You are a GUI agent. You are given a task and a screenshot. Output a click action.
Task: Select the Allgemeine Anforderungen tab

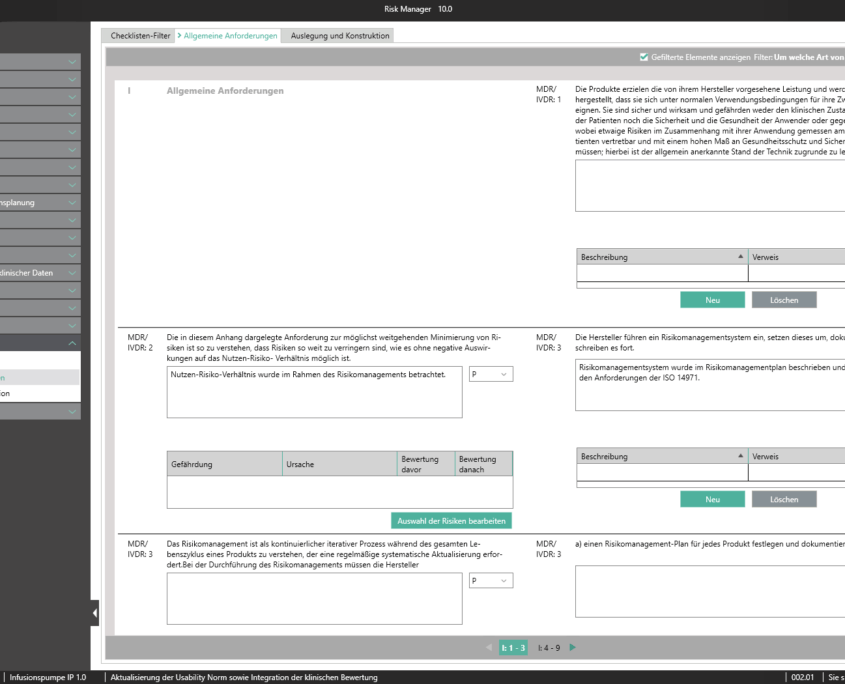coord(230,35)
